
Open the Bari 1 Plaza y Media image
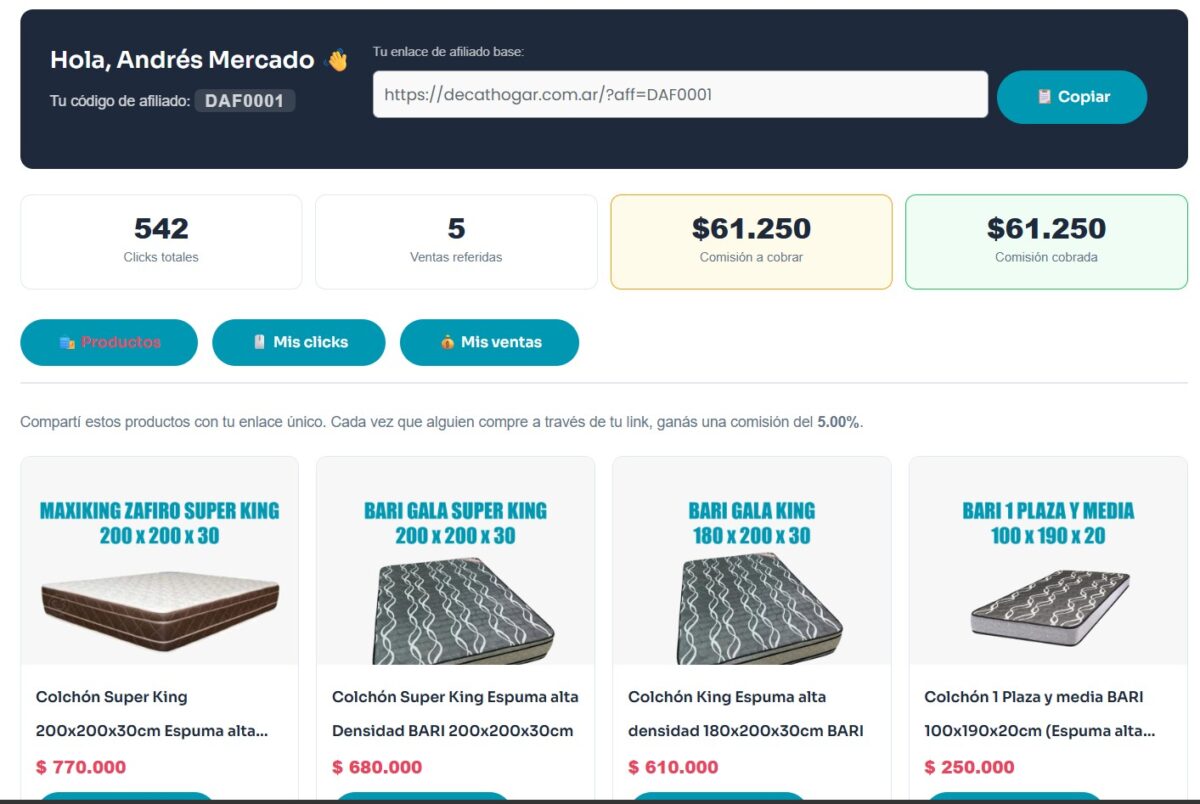coord(1048,562)
